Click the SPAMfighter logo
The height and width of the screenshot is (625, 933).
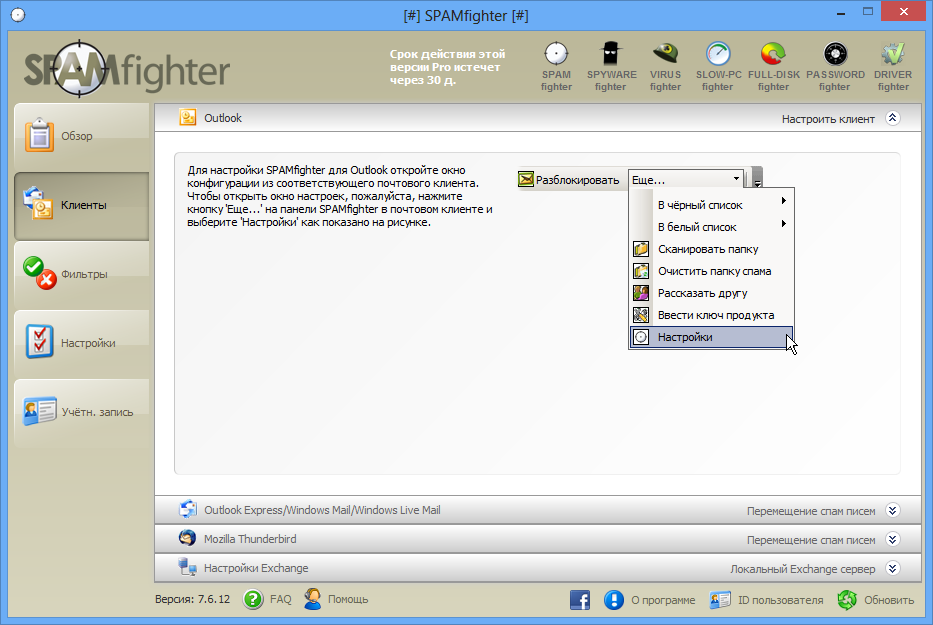(127, 69)
